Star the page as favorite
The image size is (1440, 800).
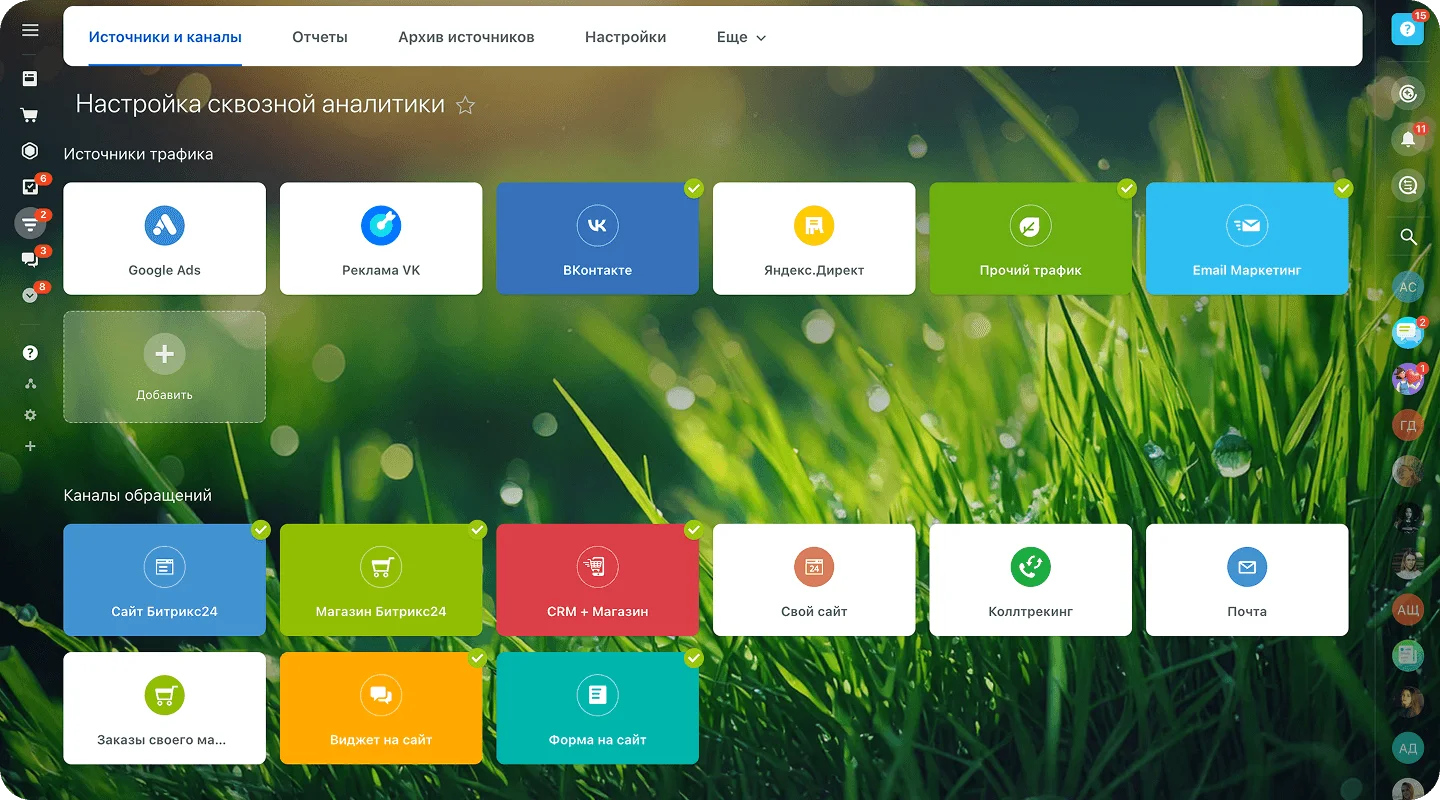[x=465, y=105]
